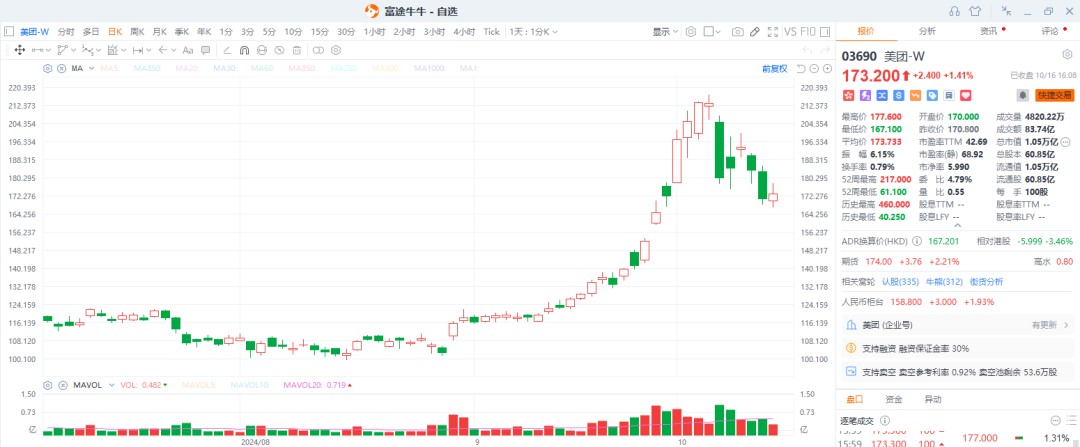Click the 前复权 adjustment link
The image size is (1080, 447).
pyautogui.click(x=774, y=69)
